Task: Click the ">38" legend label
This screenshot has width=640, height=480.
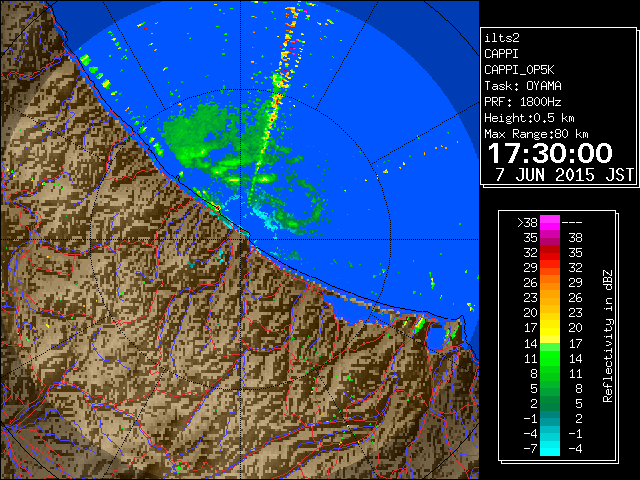Action: [x=527, y=223]
